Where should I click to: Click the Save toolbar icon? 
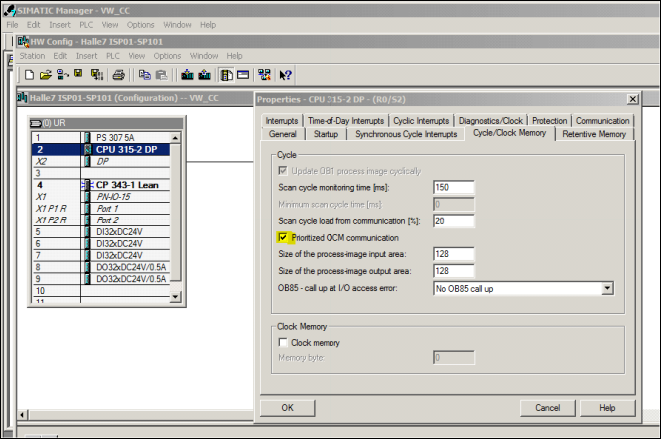point(79,75)
